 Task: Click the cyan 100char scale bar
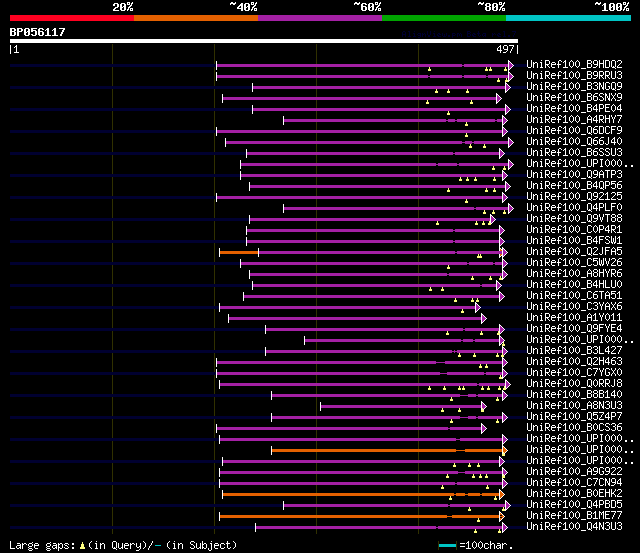(447, 546)
